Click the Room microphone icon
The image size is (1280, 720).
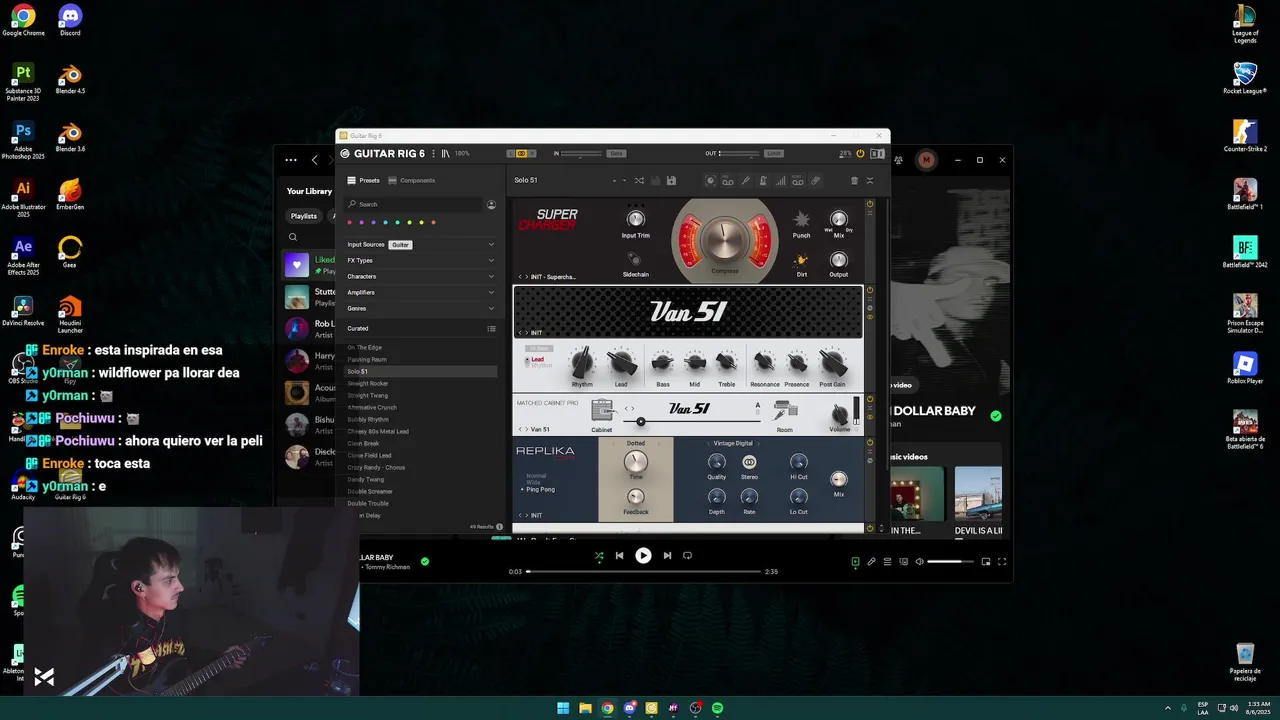(x=785, y=410)
